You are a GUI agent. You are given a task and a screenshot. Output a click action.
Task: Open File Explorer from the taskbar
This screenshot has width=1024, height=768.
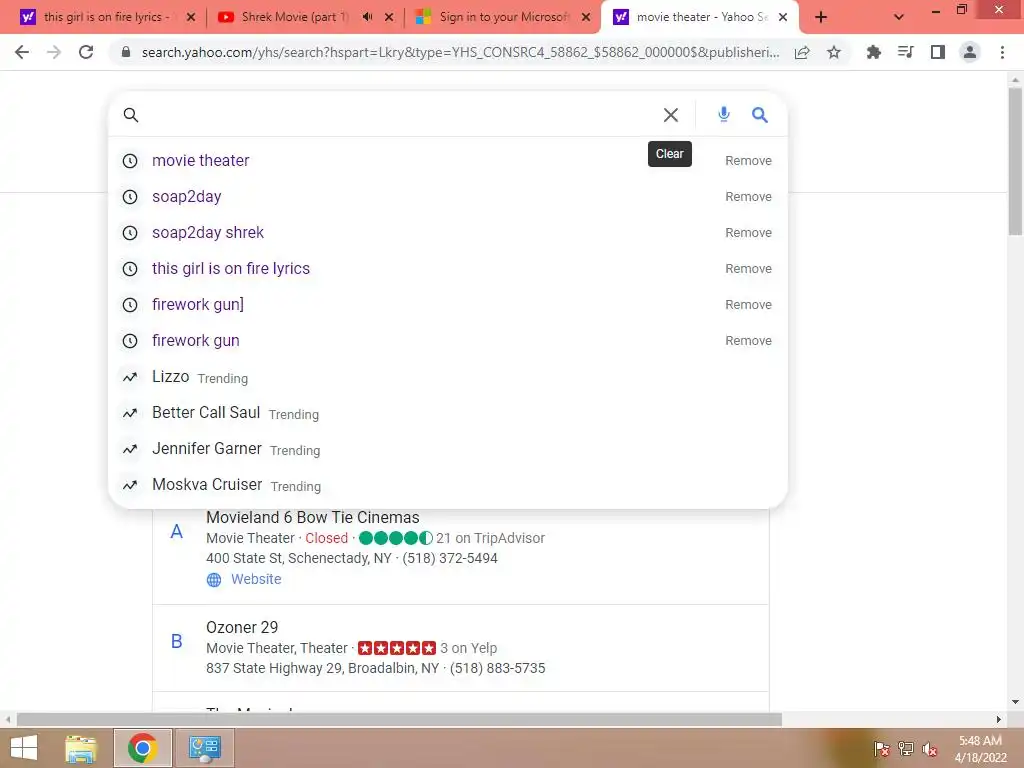(81, 748)
